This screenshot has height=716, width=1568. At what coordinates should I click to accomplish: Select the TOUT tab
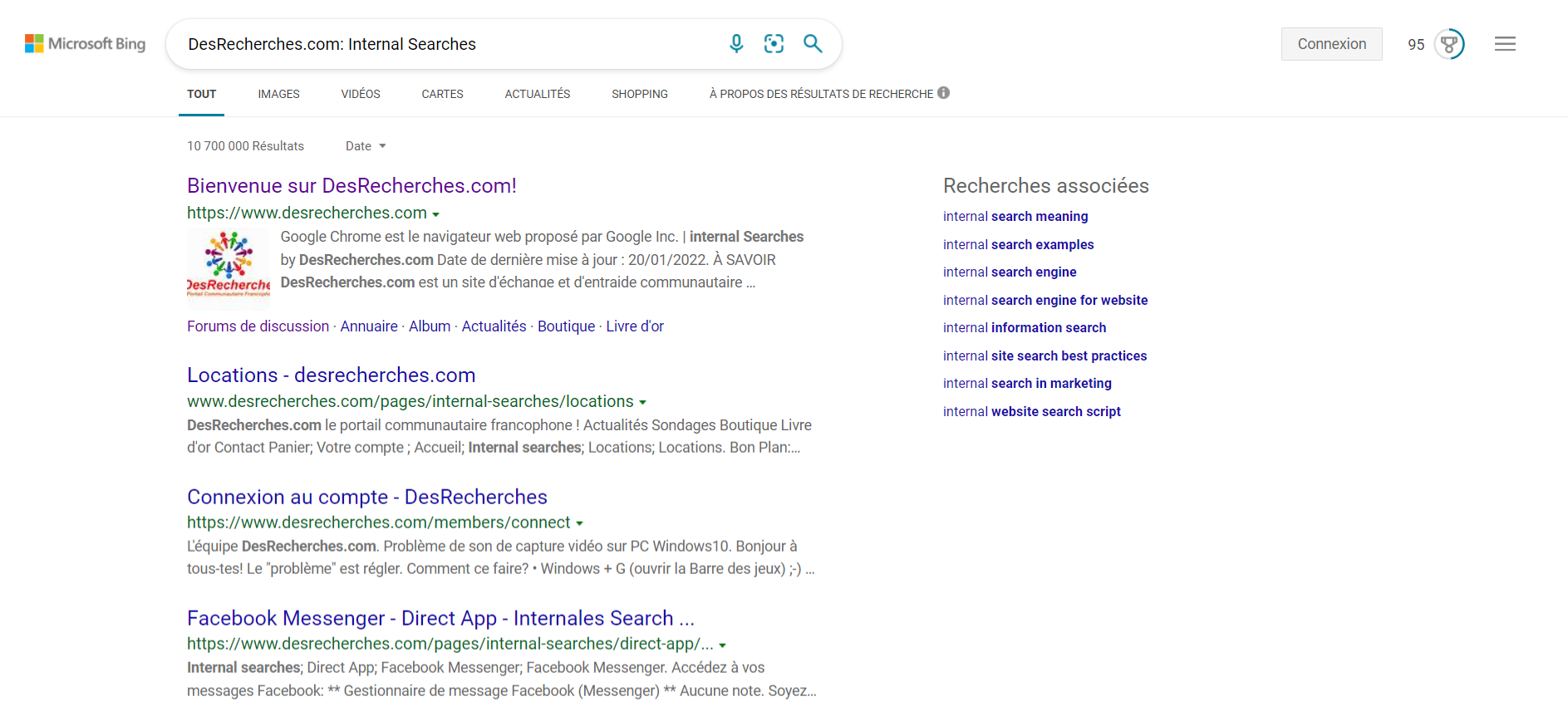pyautogui.click(x=201, y=94)
